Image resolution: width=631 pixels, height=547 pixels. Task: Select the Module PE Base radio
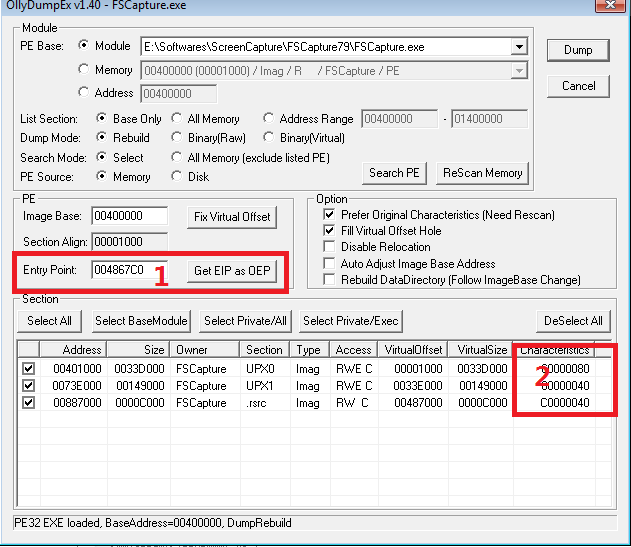pos(83,45)
